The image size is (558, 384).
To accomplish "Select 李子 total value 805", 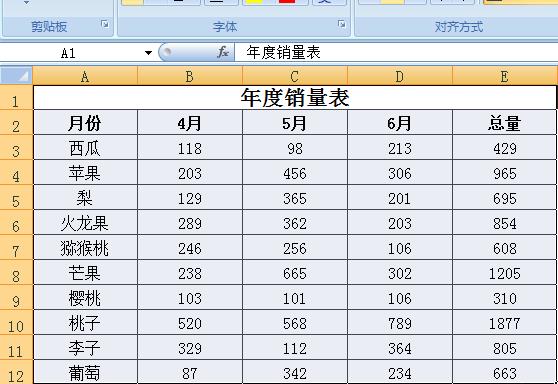I will tap(505, 347).
